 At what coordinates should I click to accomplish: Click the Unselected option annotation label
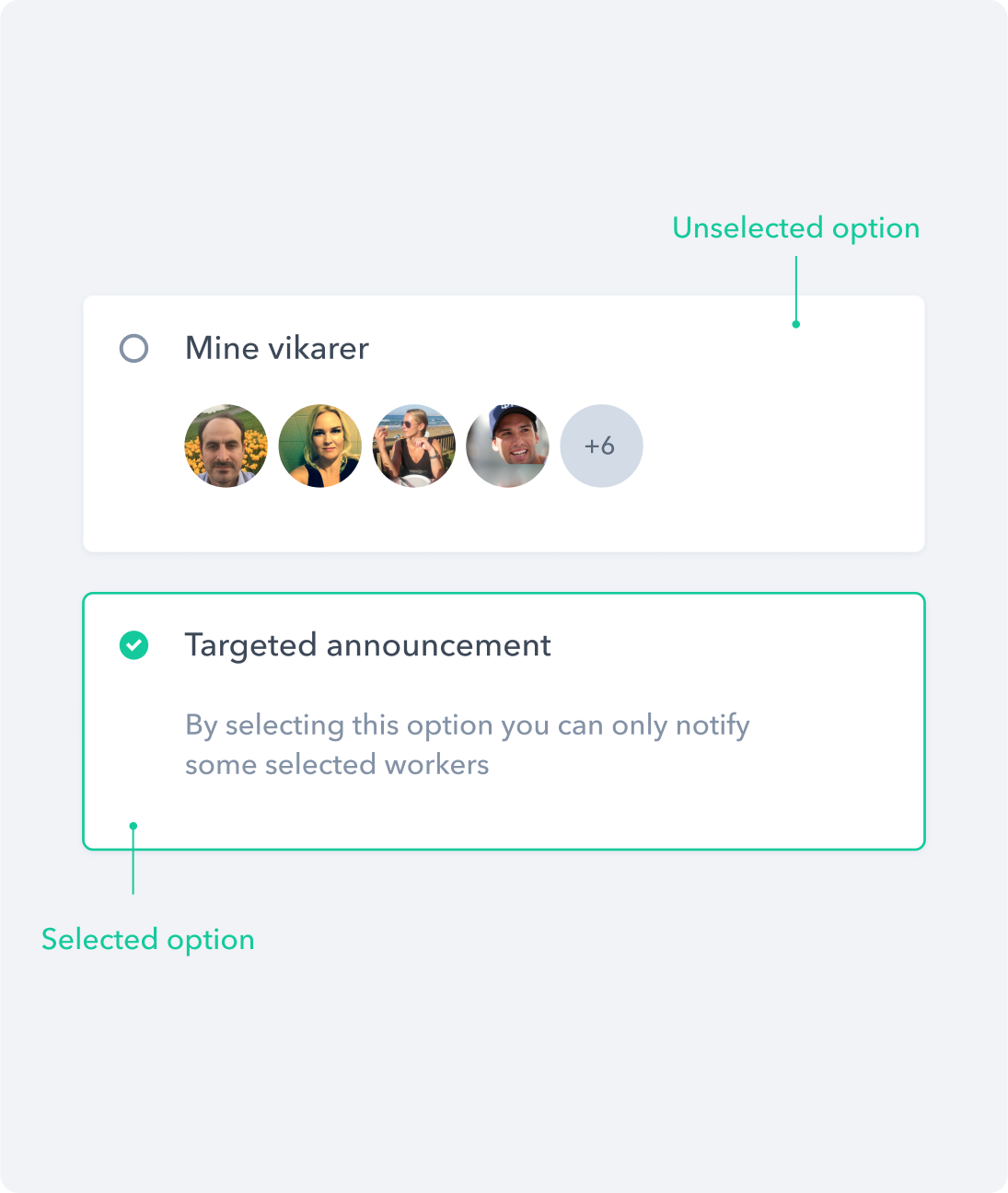(795, 228)
